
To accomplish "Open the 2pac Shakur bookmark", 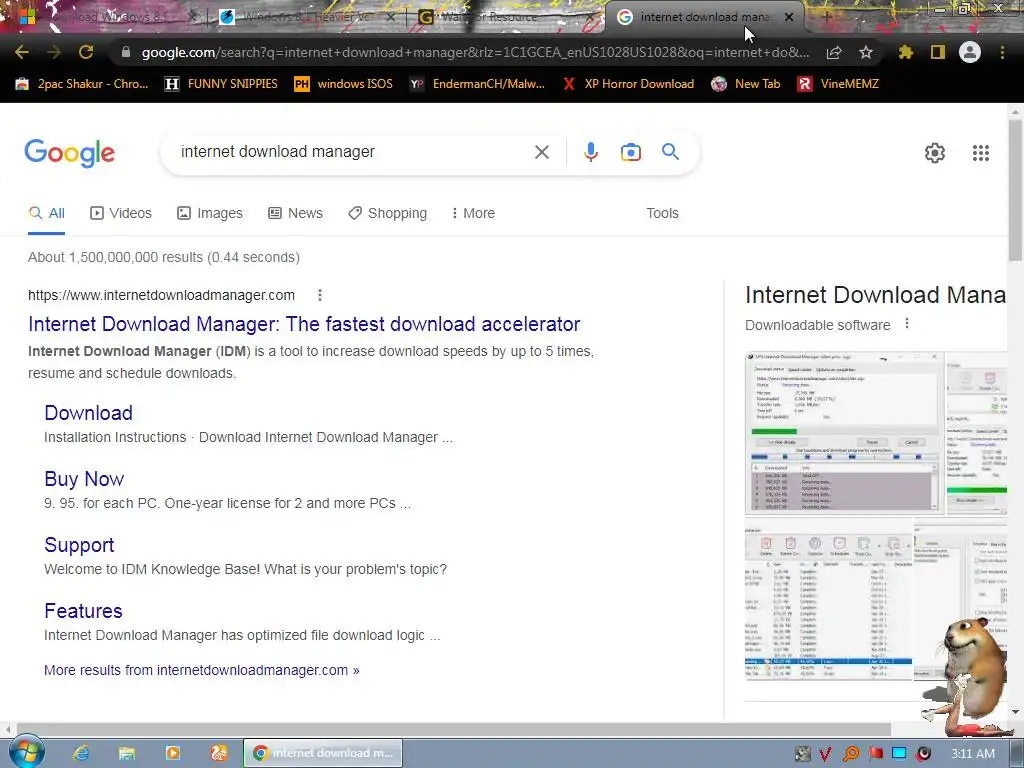I will coord(82,84).
